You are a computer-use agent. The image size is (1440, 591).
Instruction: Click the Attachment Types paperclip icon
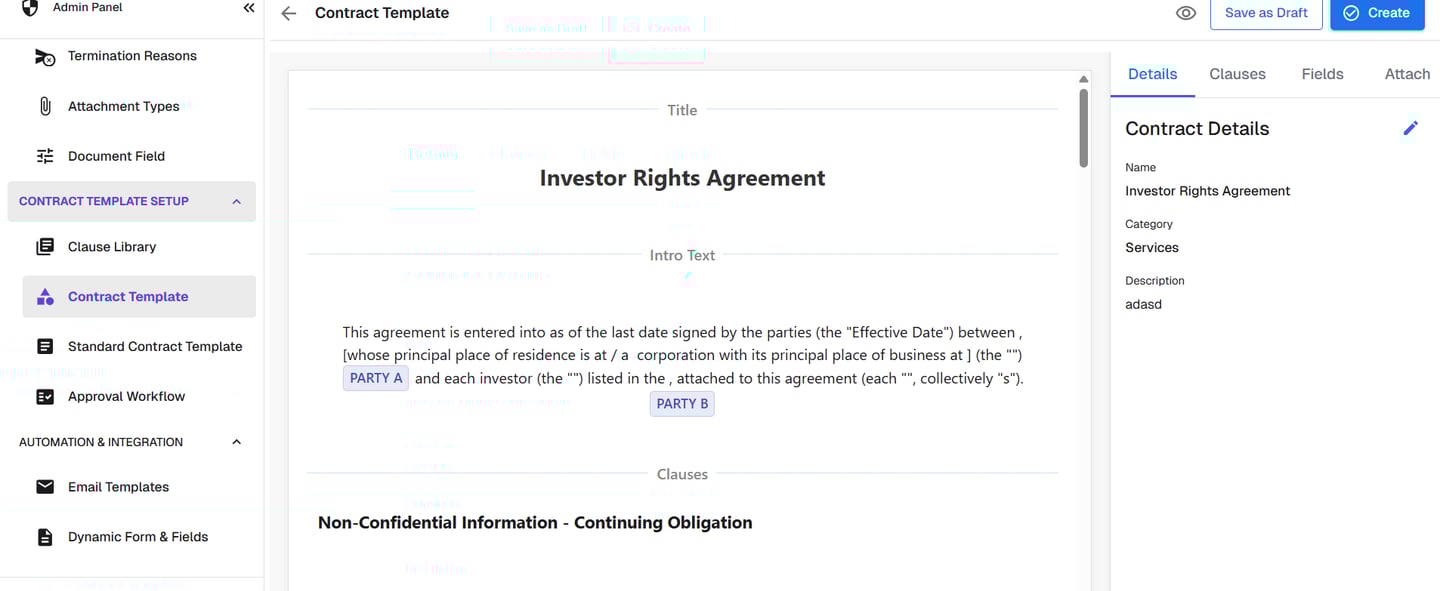click(45, 106)
